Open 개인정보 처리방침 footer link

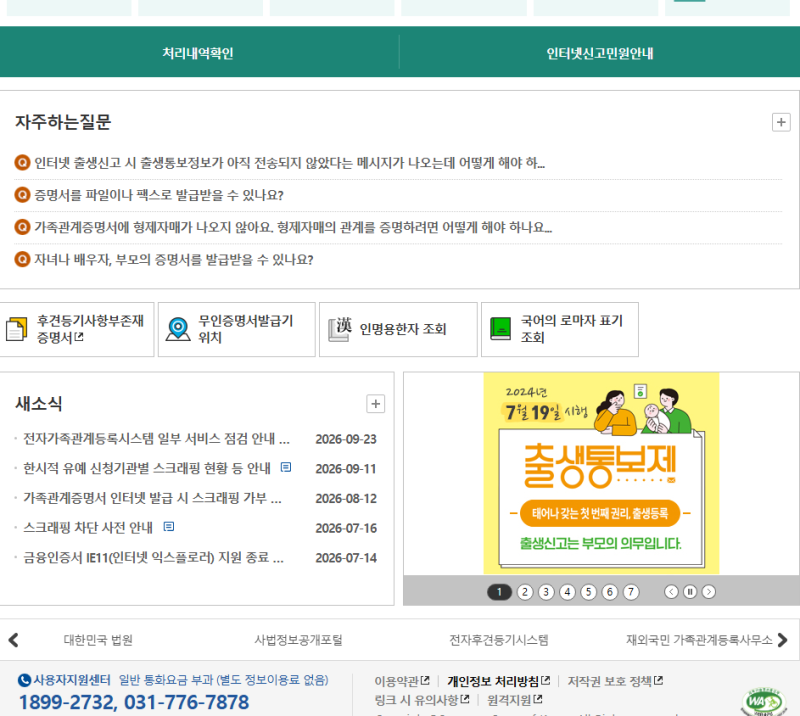click(498, 681)
